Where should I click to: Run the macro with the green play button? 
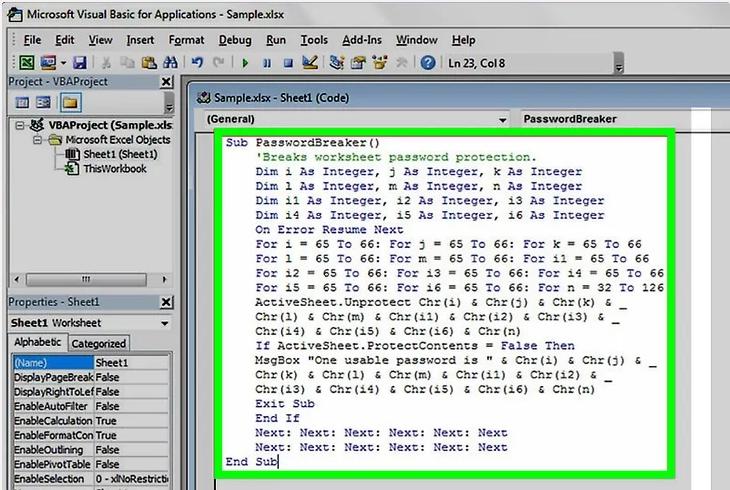[245, 62]
